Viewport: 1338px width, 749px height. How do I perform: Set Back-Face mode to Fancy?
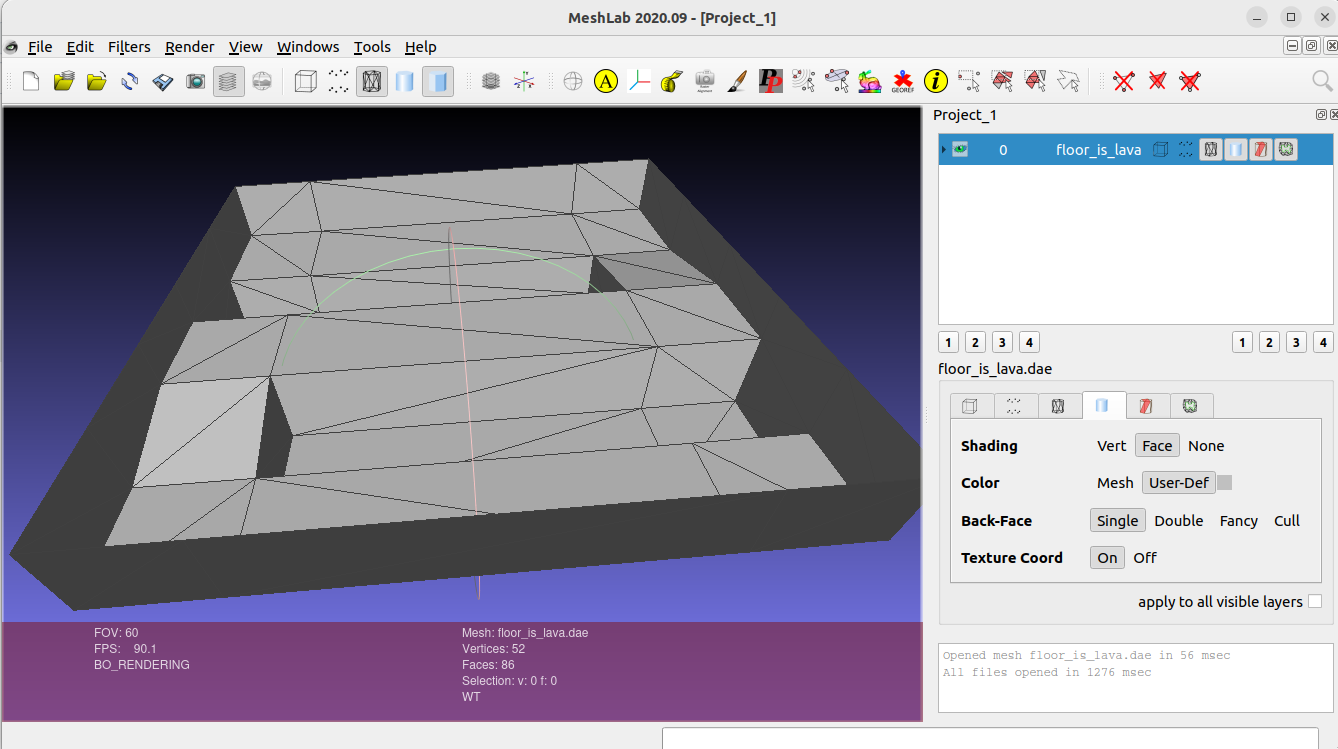click(x=1238, y=521)
